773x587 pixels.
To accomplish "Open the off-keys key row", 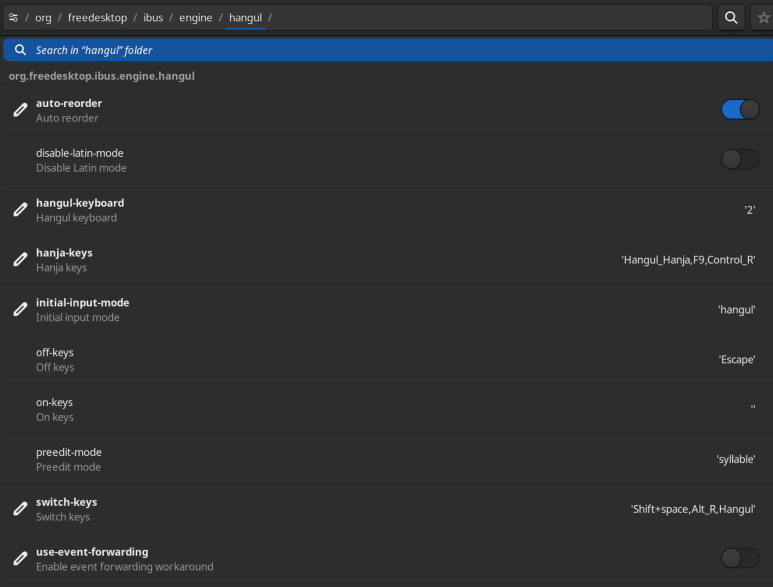I will click(x=386, y=359).
